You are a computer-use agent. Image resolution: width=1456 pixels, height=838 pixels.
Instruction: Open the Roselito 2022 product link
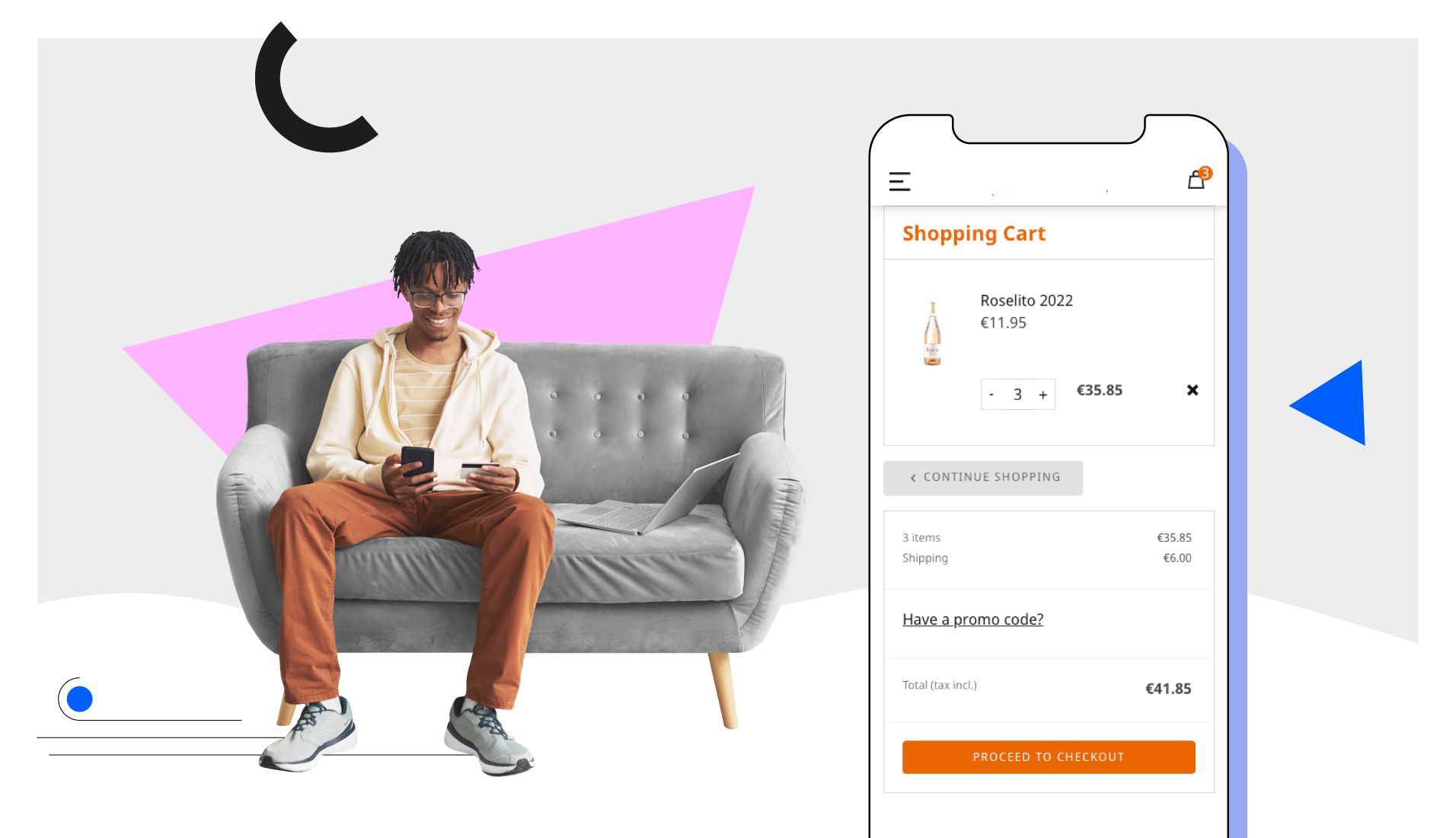tap(1026, 301)
